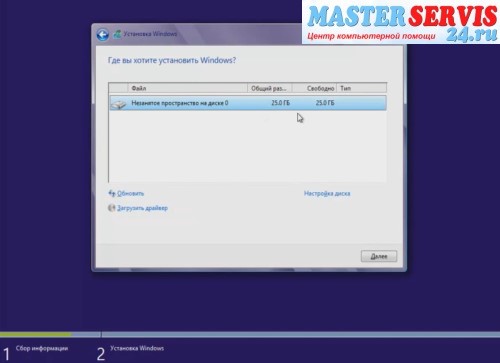Open the Загрузить драйвер link
Screen dimensions: 500x363
[x=142, y=208]
